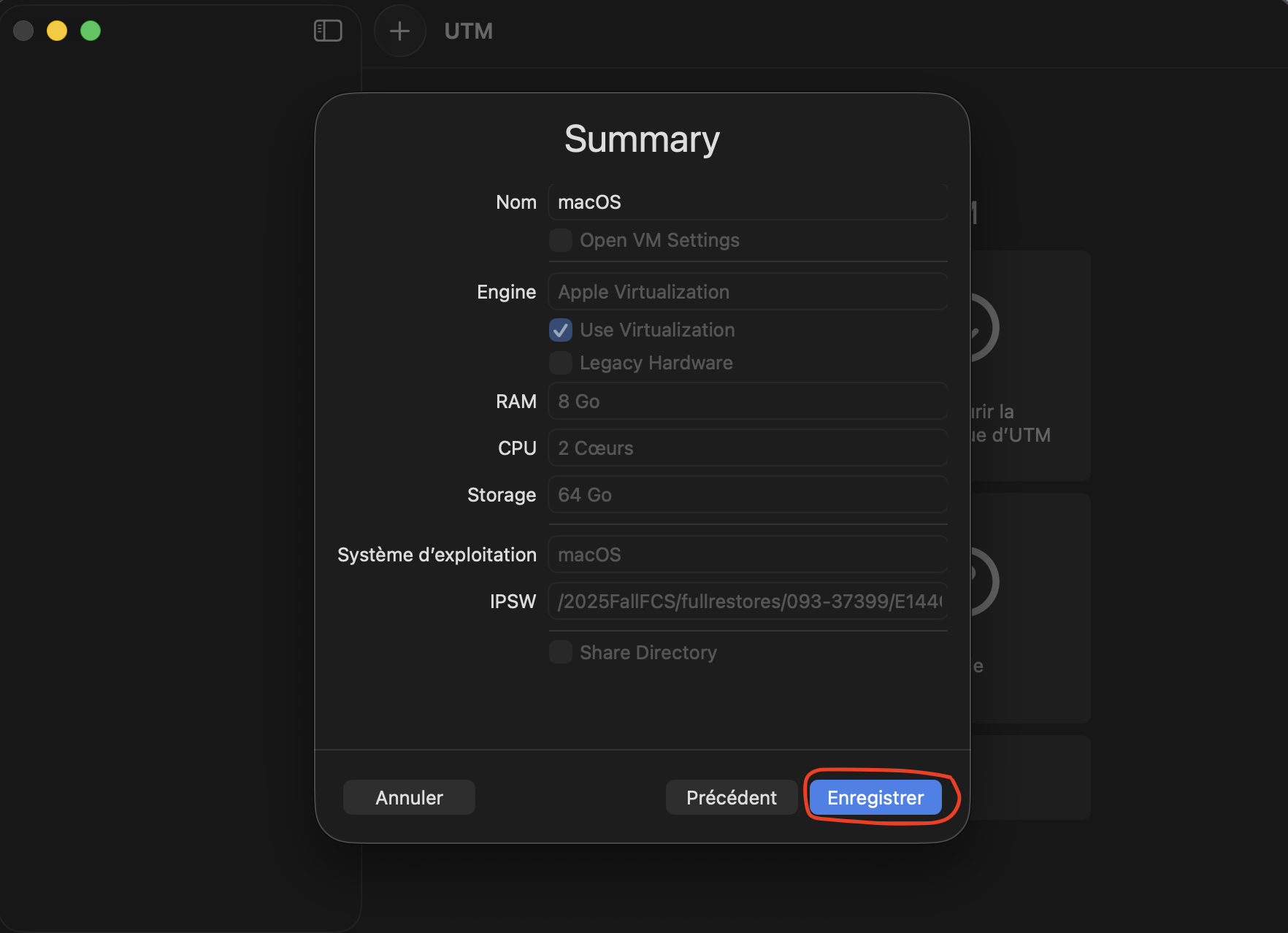Image resolution: width=1288 pixels, height=933 pixels.
Task: Click the yellow minimize window button
Action: coord(57,31)
